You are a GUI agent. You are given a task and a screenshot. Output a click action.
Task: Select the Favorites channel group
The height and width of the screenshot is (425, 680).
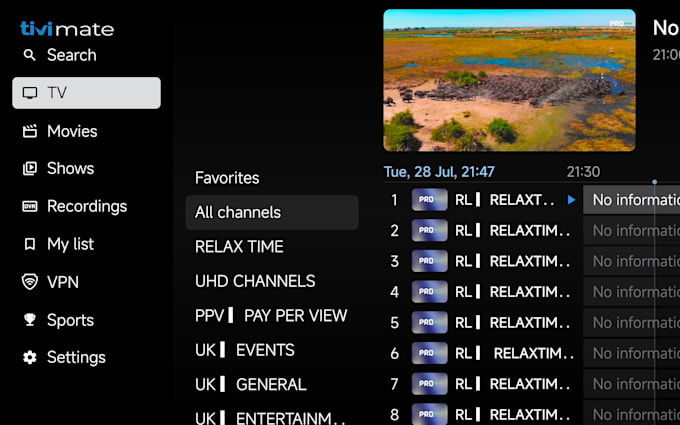pyautogui.click(x=227, y=178)
